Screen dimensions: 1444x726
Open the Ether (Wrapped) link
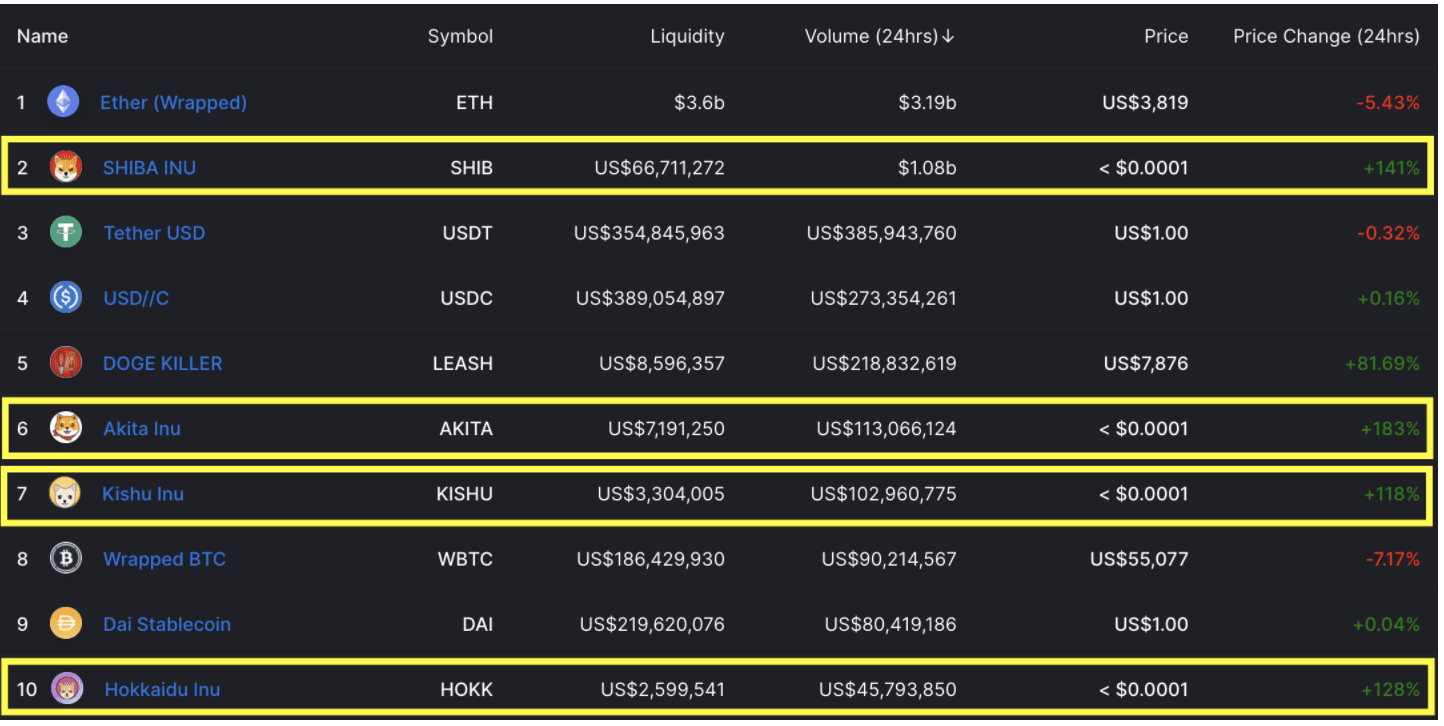pos(173,103)
